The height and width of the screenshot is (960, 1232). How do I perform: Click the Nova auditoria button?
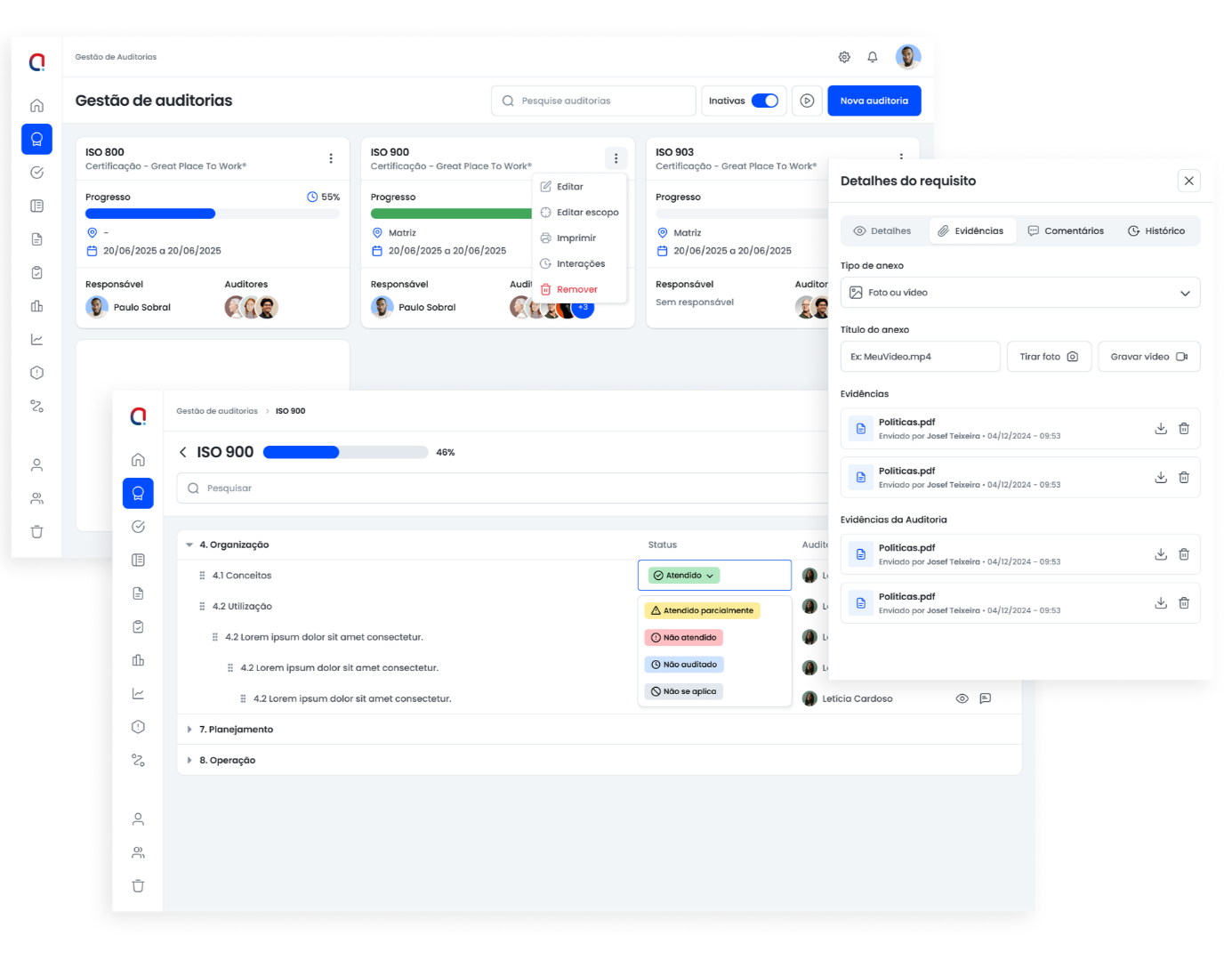click(x=874, y=101)
